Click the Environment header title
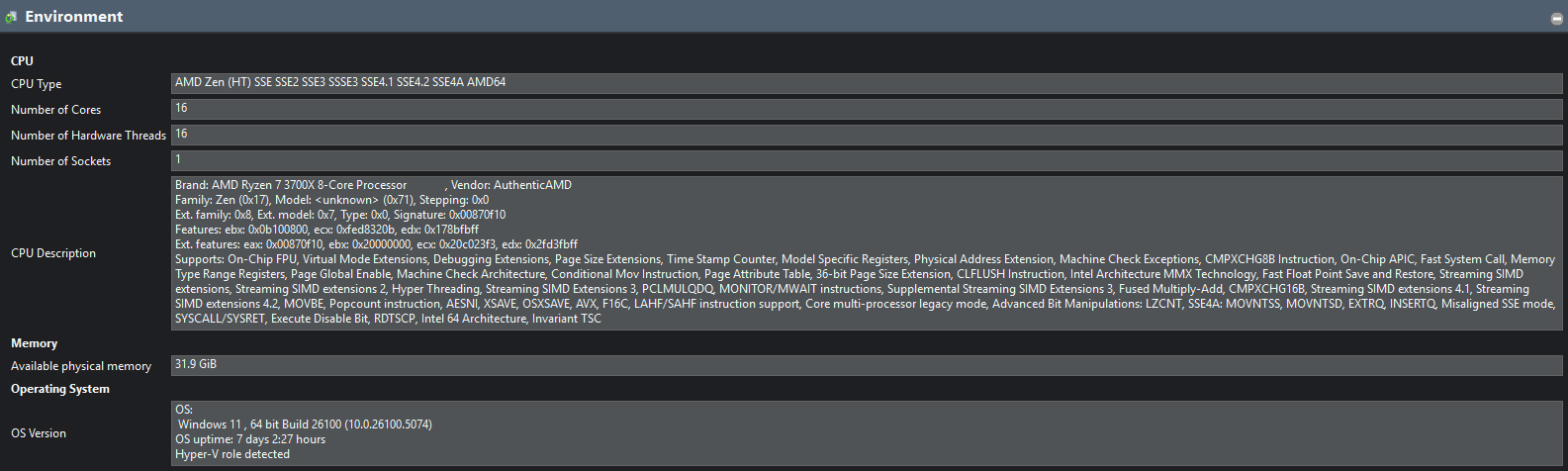 74,17
